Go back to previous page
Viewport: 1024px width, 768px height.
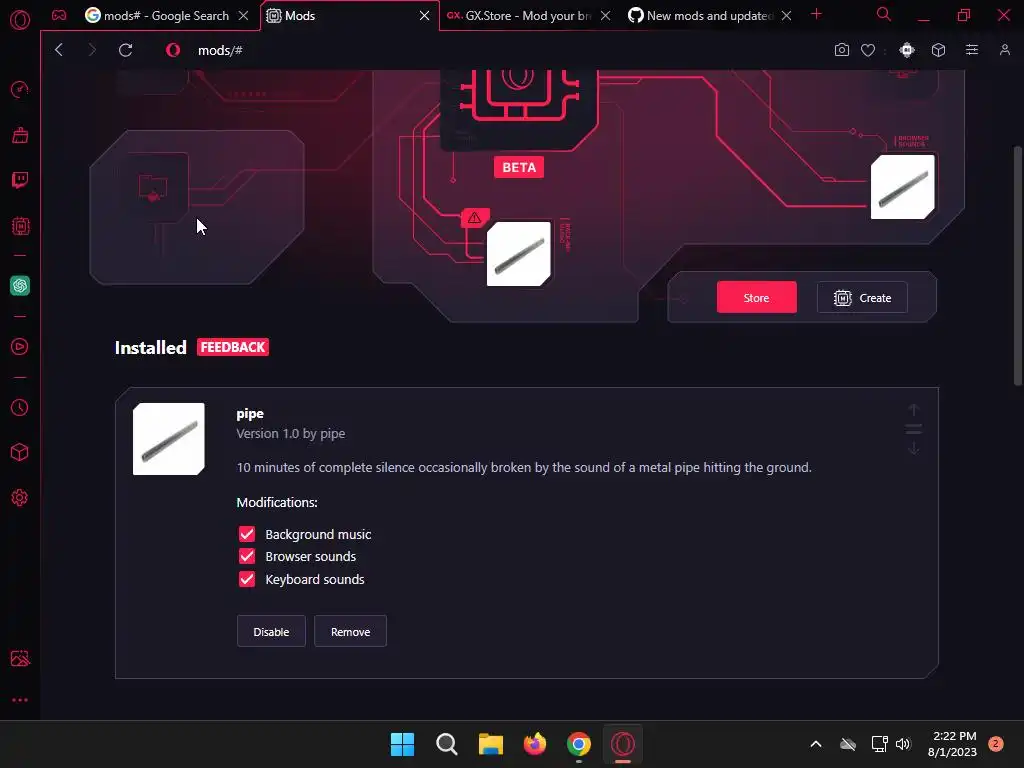click(59, 50)
